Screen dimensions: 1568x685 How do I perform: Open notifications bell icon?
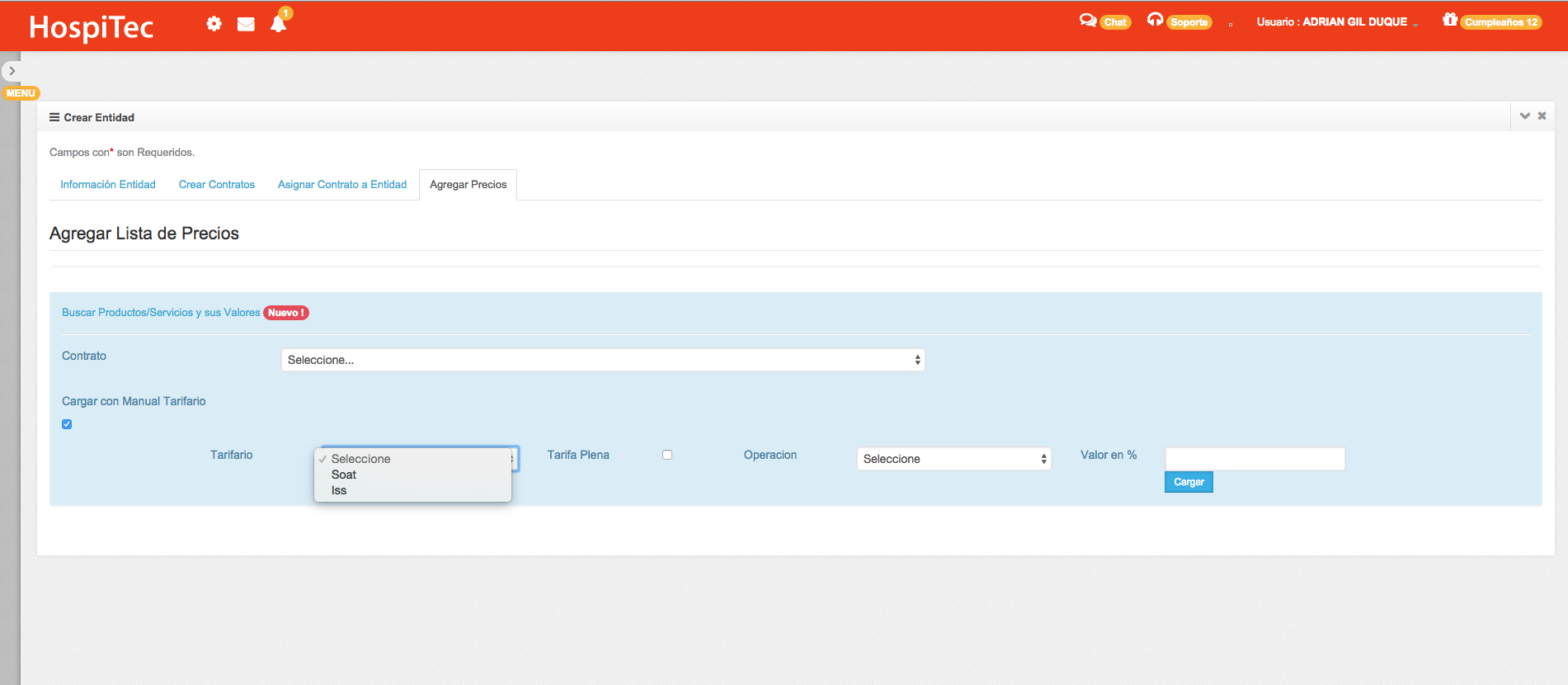[x=279, y=24]
